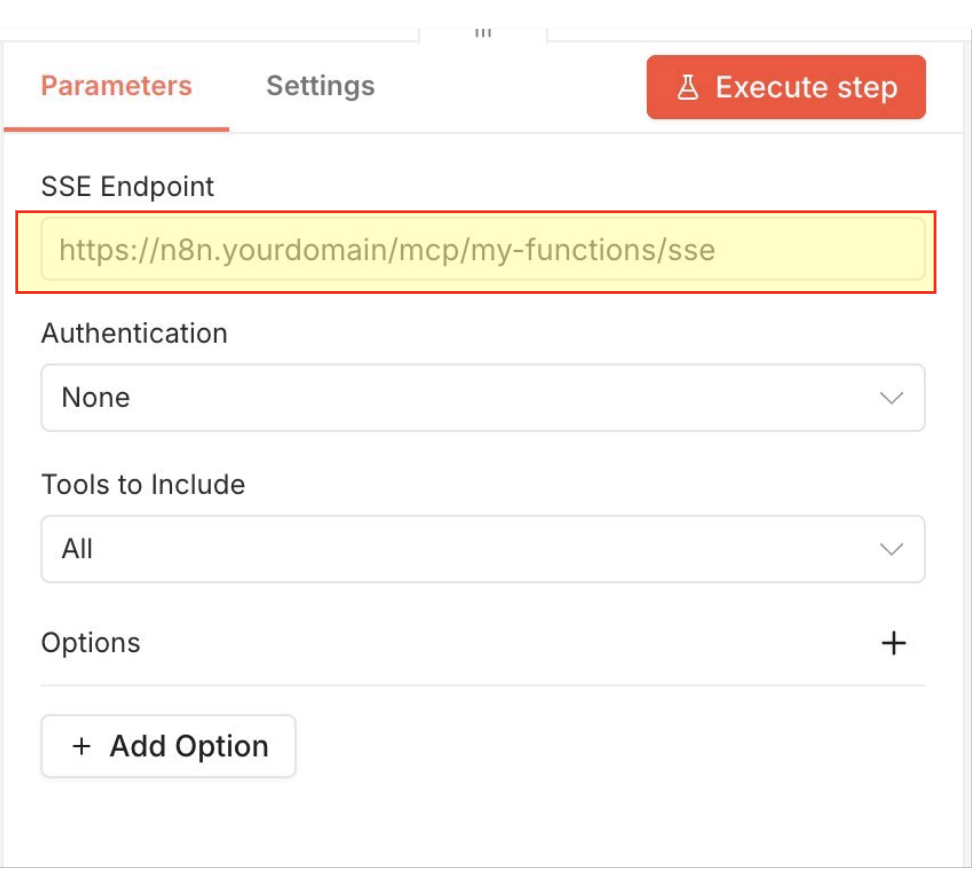Screen dimensions: 974x876
Task: Click the plus icon beside Options
Action: [894, 643]
